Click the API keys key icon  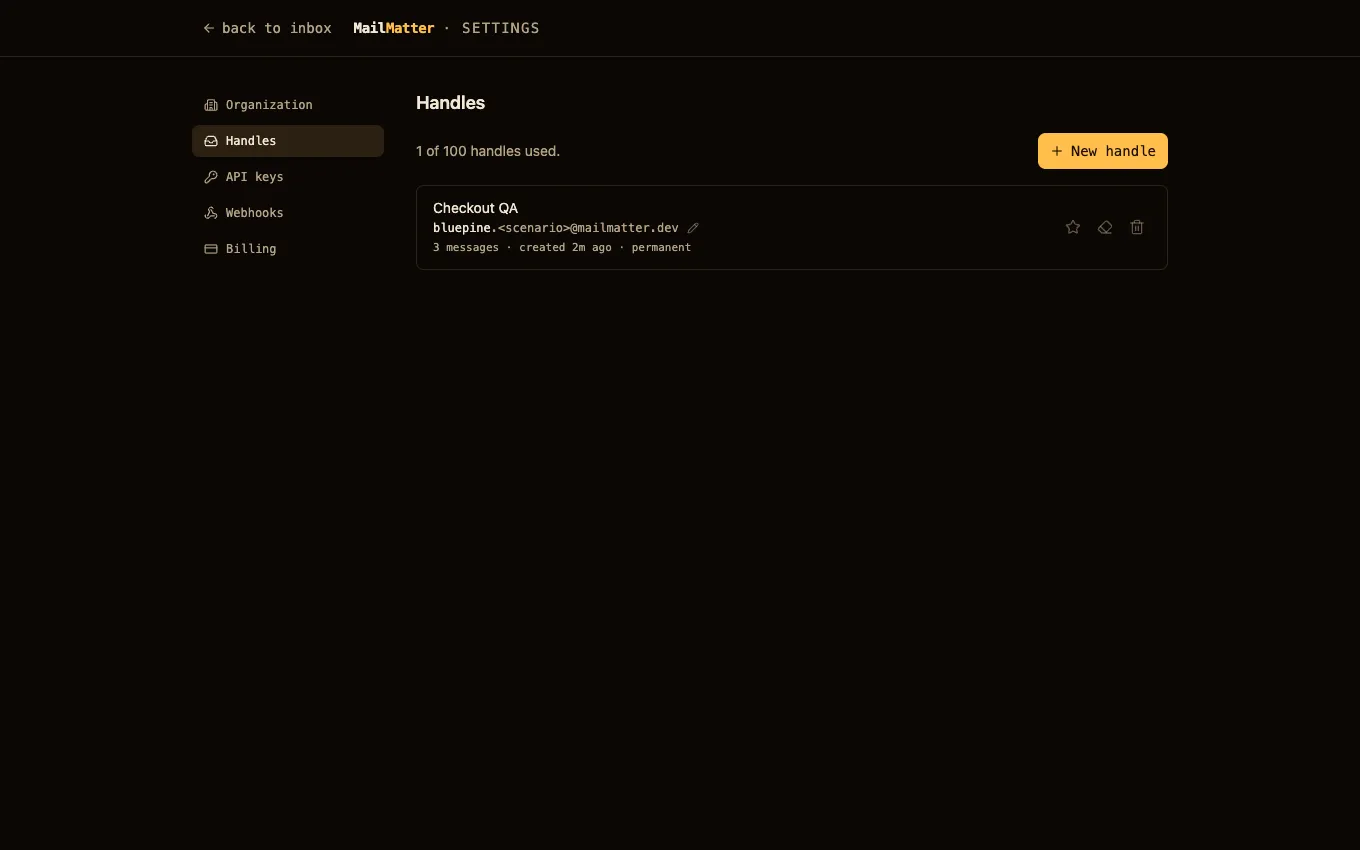point(211,177)
